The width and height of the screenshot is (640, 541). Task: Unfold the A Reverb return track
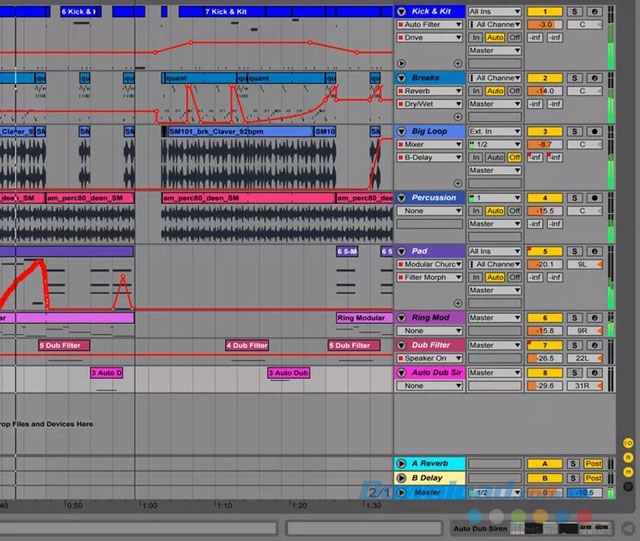point(403,464)
